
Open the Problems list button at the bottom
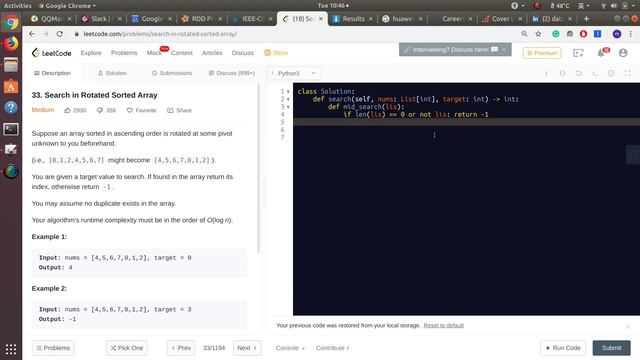point(53,348)
